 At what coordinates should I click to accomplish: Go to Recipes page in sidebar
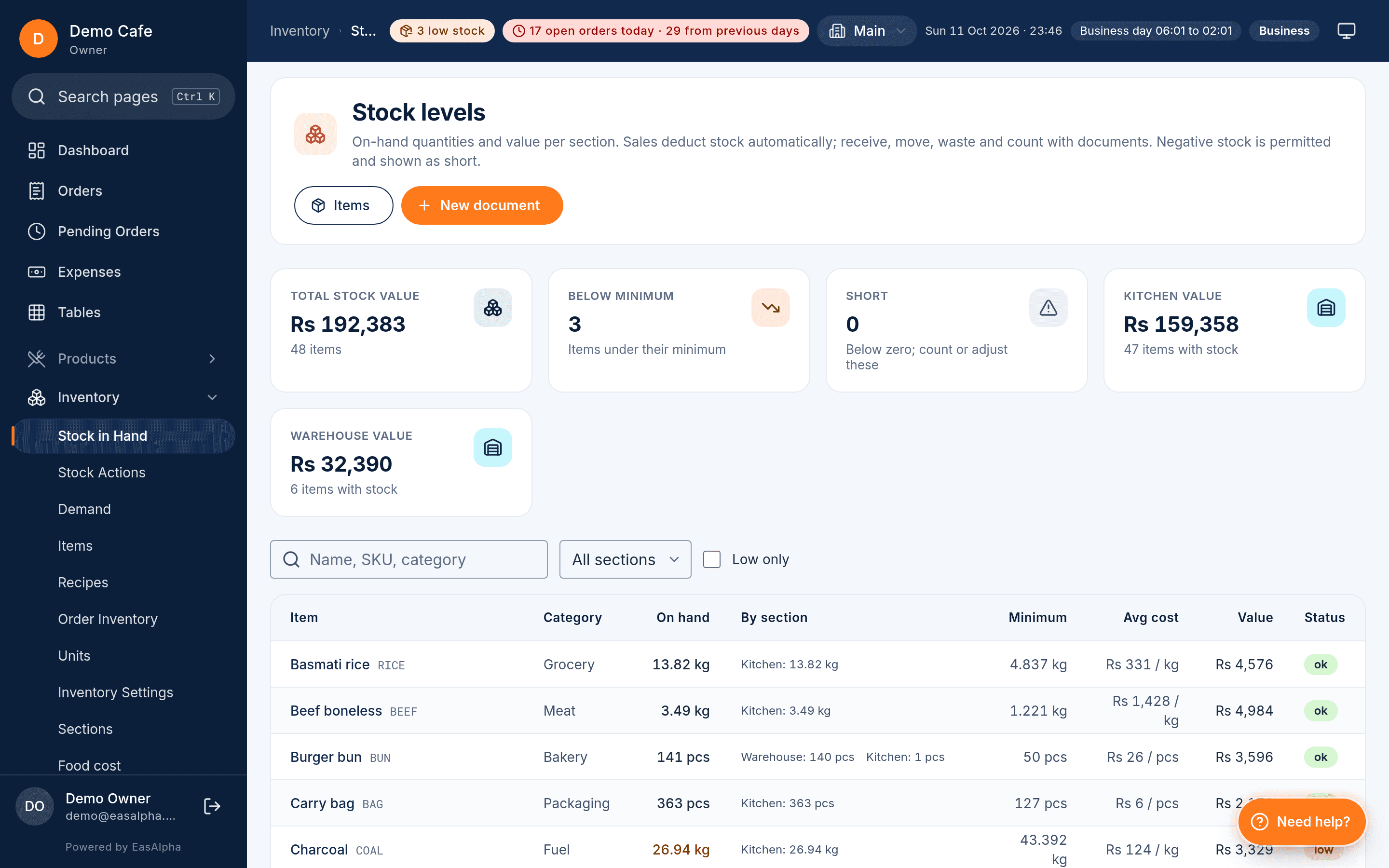click(83, 583)
